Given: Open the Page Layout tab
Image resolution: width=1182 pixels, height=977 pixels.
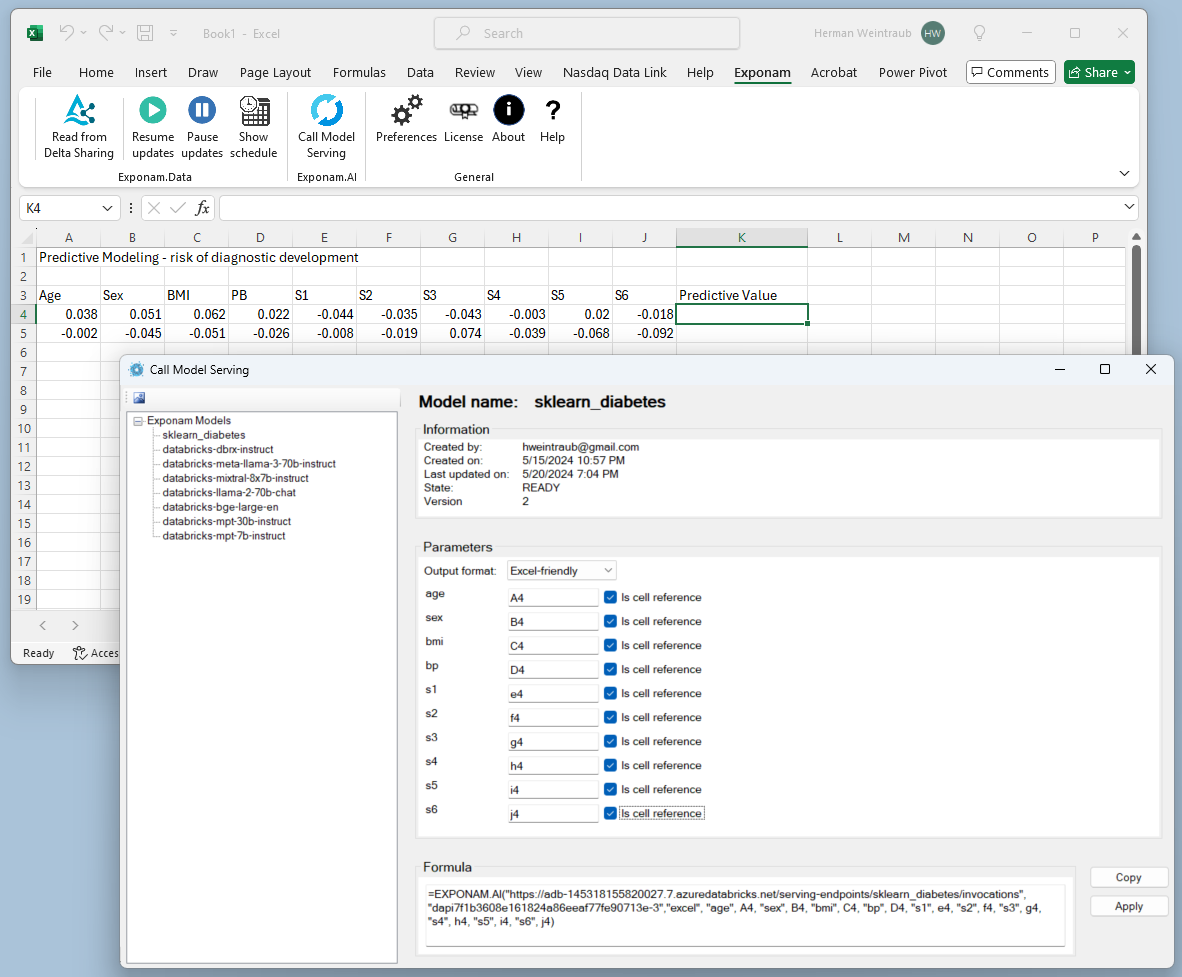Looking at the screenshot, I should (275, 72).
